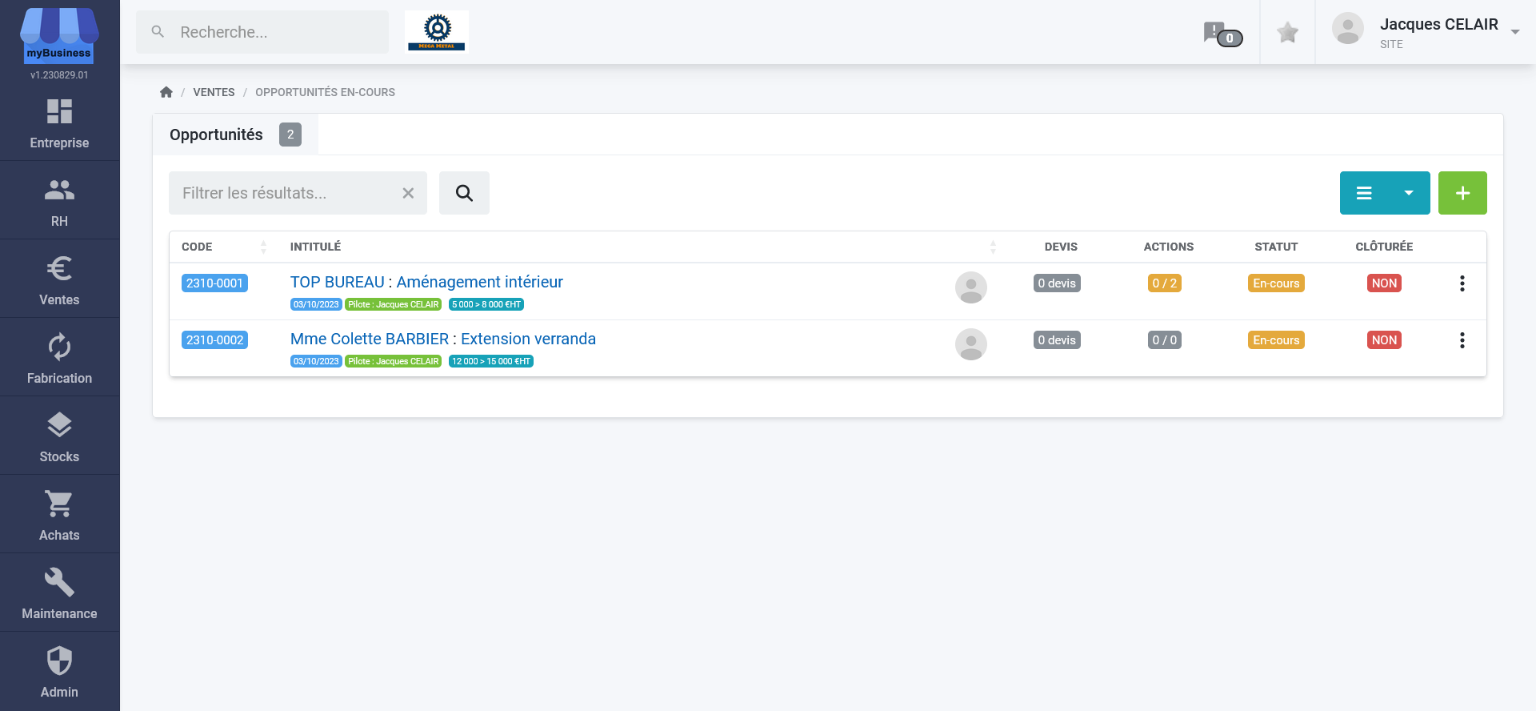Screen dimensions: 1536x711
Task: Open row menu for Colette BARBIER opportunity
Action: pos(1462,341)
